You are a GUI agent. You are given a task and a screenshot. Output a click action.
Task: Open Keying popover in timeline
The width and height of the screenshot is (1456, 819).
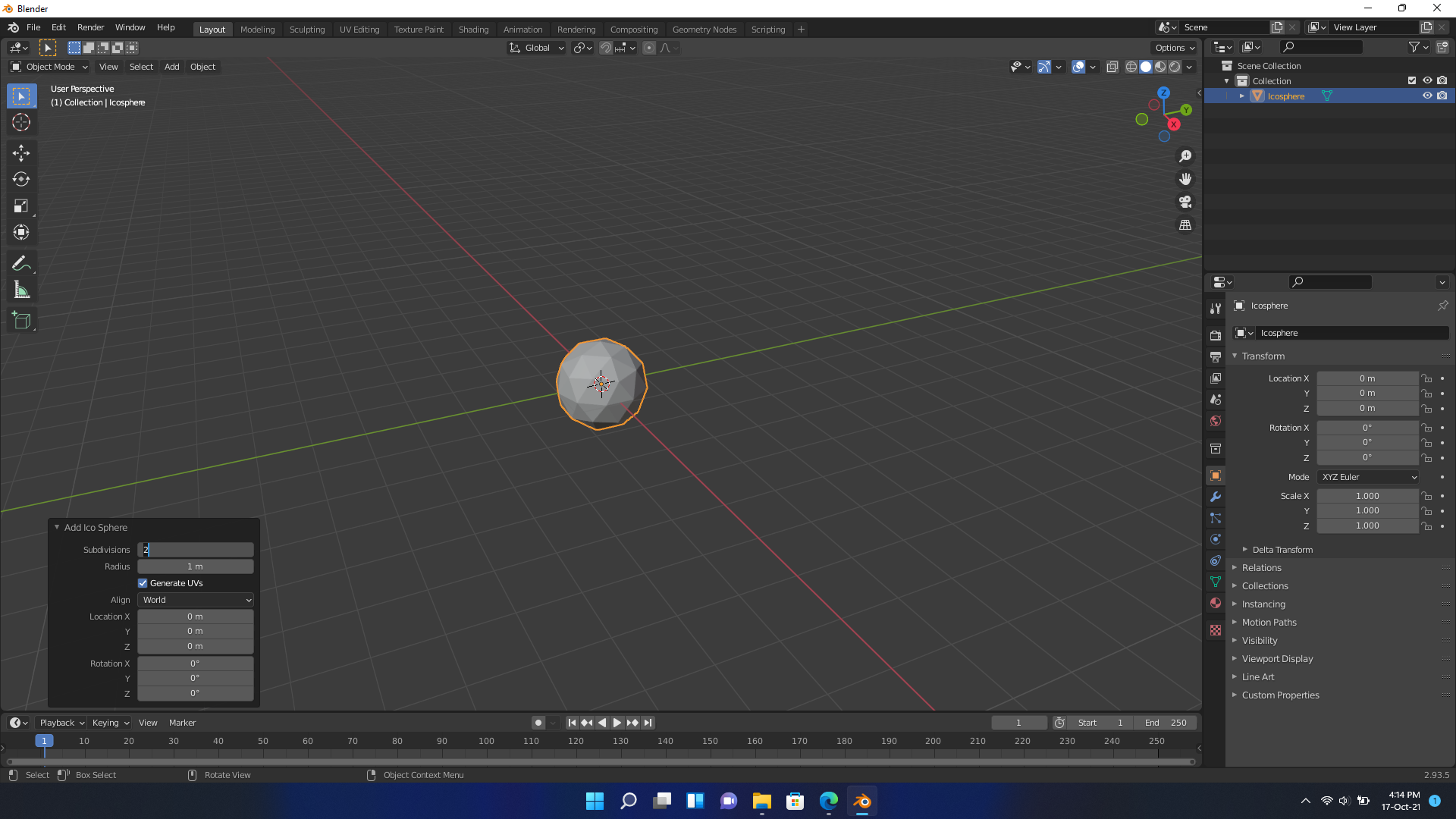click(x=111, y=723)
